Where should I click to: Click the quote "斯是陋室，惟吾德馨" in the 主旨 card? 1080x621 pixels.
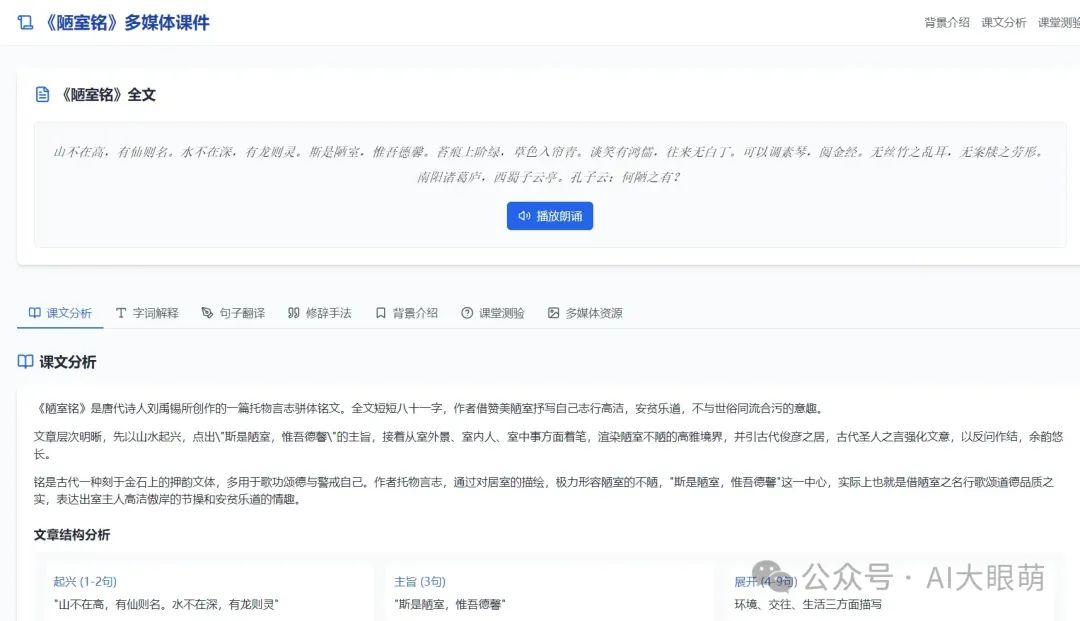coord(450,604)
